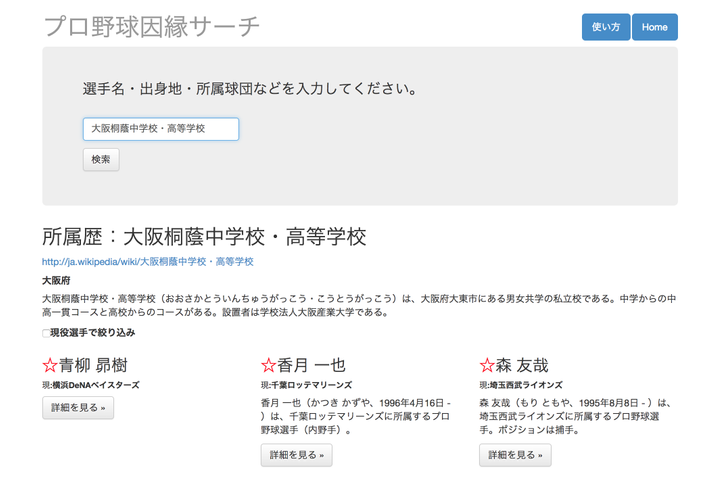
Task: Click the プロ野球因縁サーチ site title
Action: (152, 27)
